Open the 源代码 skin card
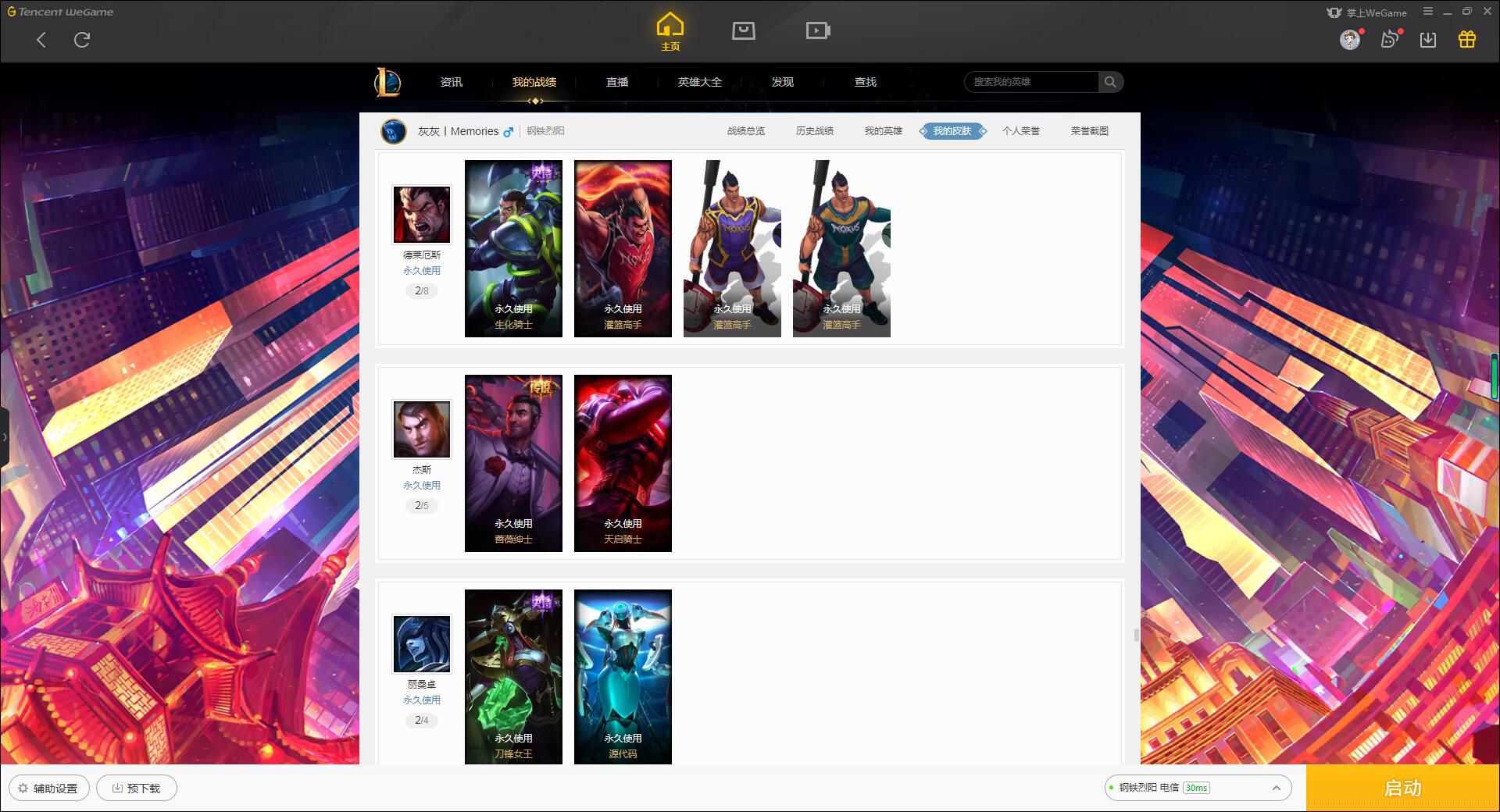The height and width of the screenshot is (812, 1500). 623,677
